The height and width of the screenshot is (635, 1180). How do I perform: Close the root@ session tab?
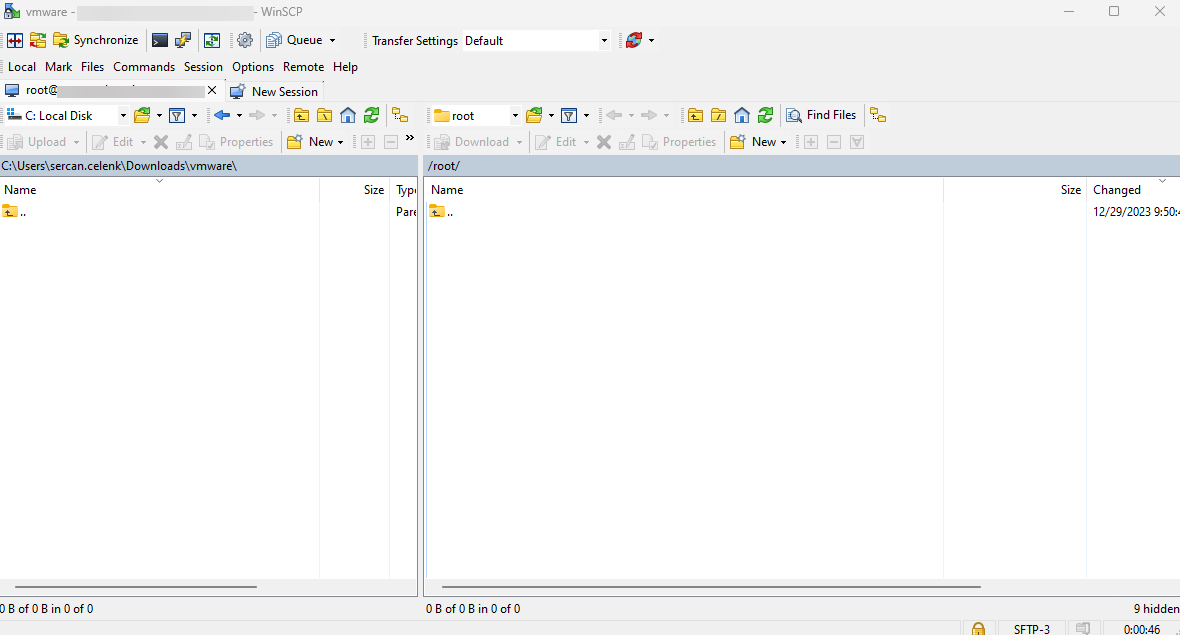[x=212, y=90]
